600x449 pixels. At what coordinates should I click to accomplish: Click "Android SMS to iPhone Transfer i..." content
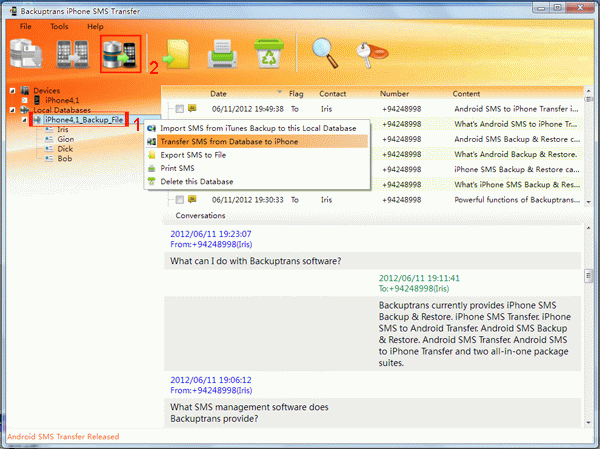coord(516,109)
